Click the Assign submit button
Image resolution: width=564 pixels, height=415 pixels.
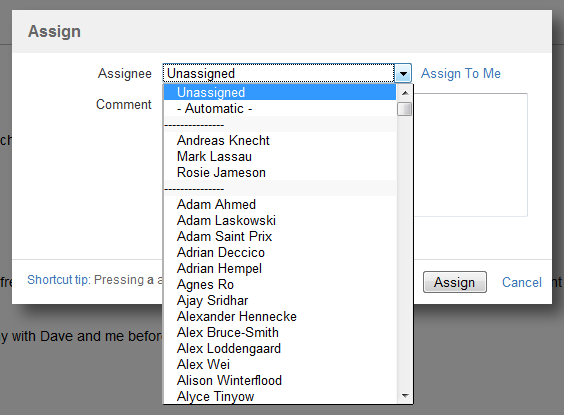[455, 282]
